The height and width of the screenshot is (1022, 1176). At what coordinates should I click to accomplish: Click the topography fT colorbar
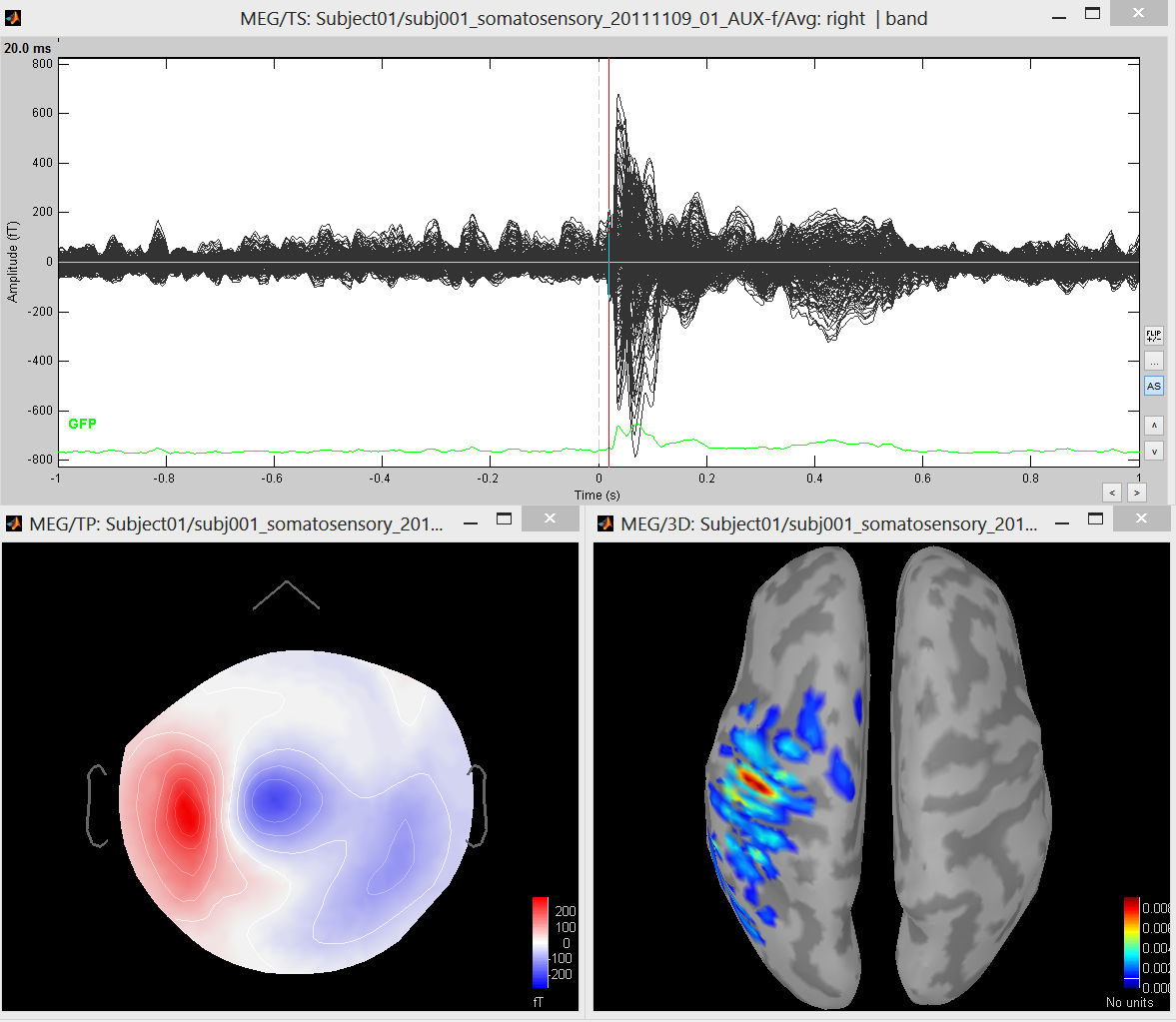coord(541,941)
